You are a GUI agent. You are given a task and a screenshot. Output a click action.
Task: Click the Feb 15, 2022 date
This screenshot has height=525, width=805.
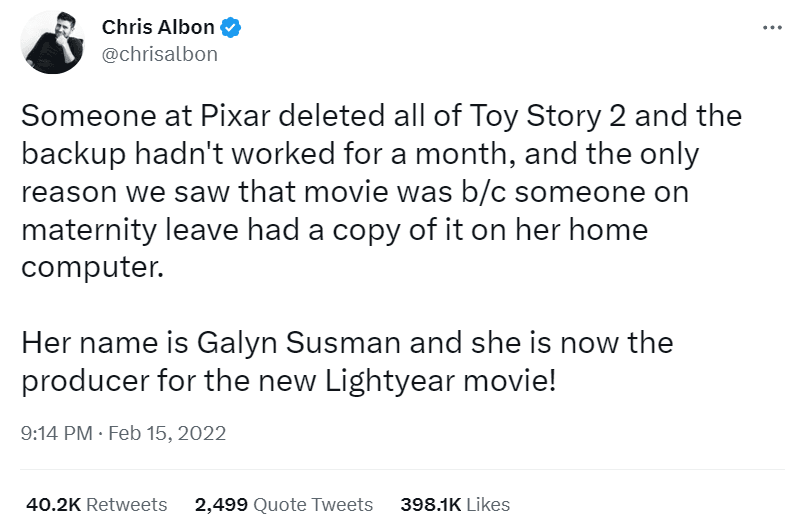coord(168,433)
